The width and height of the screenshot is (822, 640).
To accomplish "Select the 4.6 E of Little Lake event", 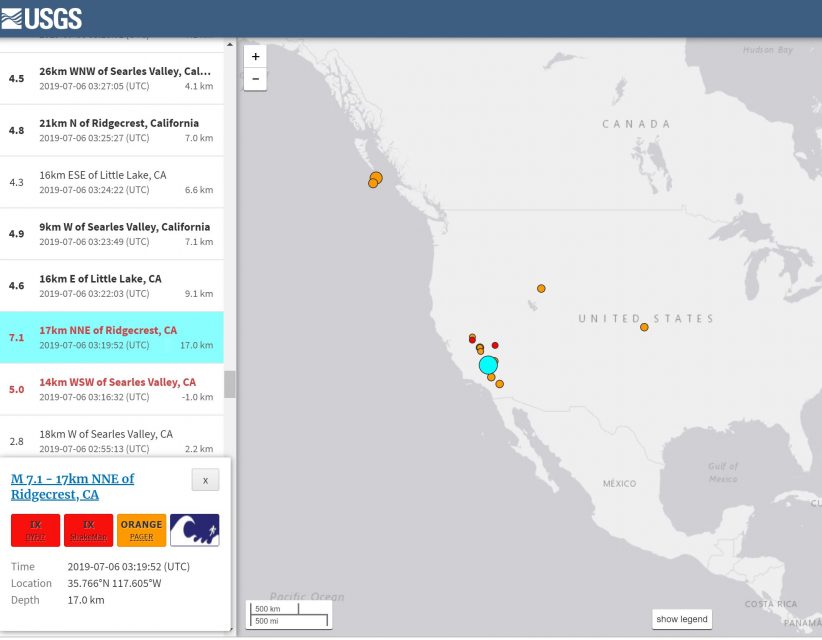I will [x=111, y=286].
